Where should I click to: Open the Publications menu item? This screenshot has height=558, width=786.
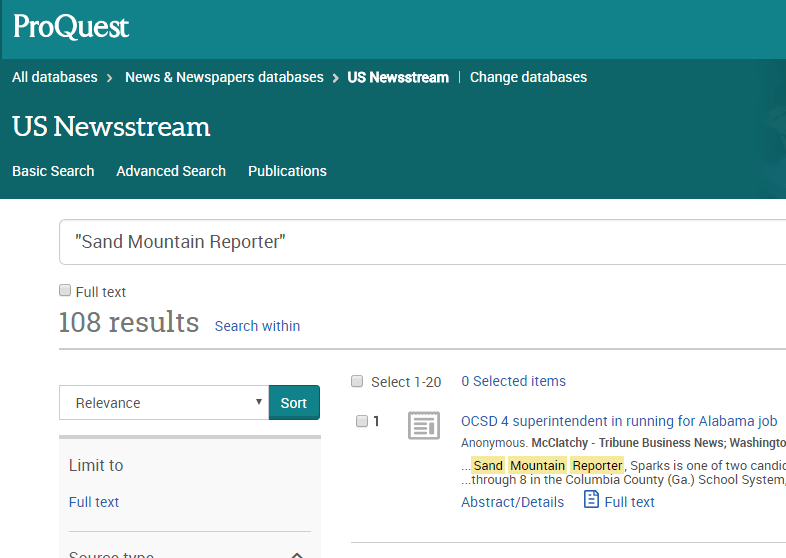287,171
